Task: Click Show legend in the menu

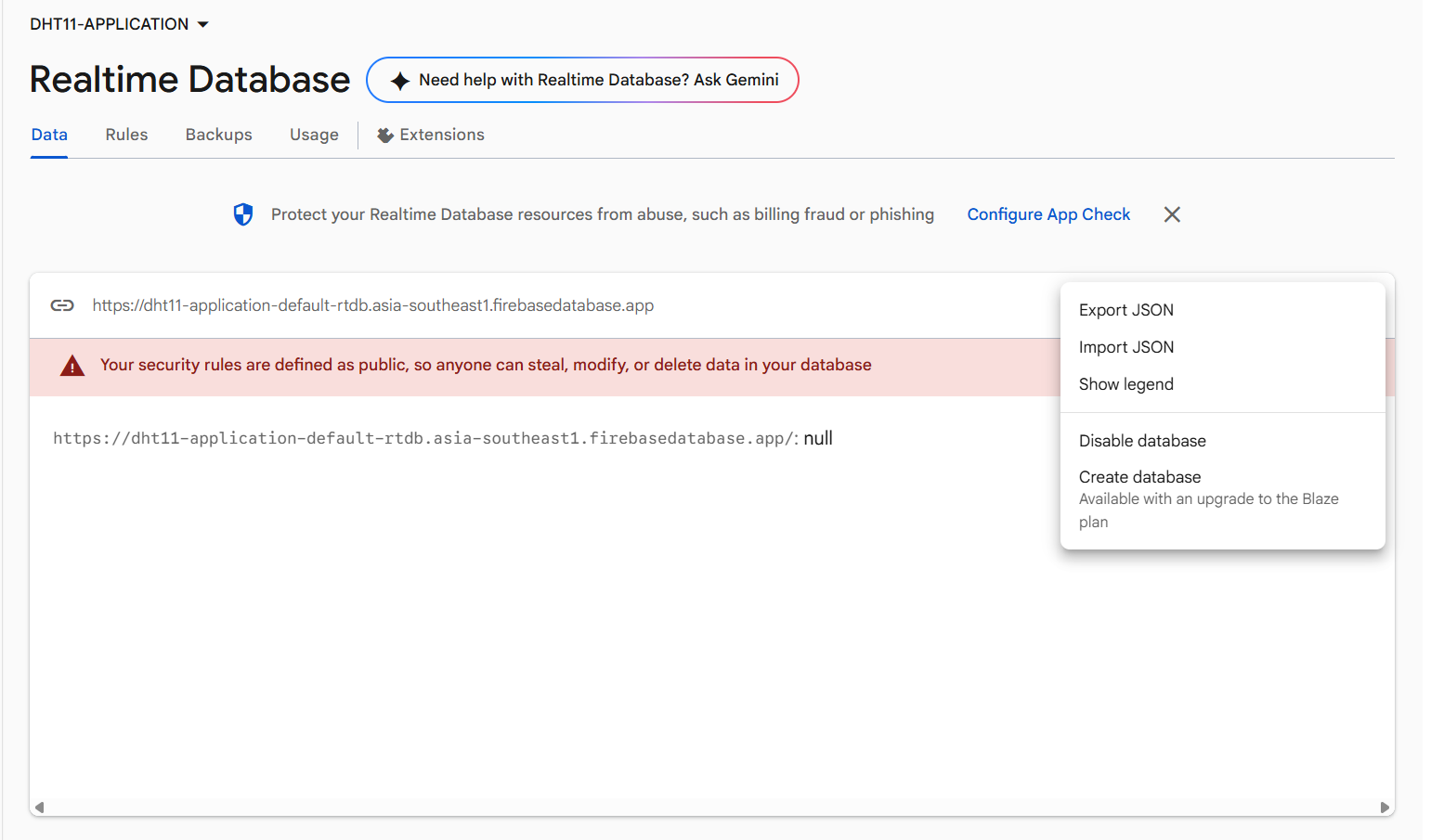Action: (x=1125, y=384)
